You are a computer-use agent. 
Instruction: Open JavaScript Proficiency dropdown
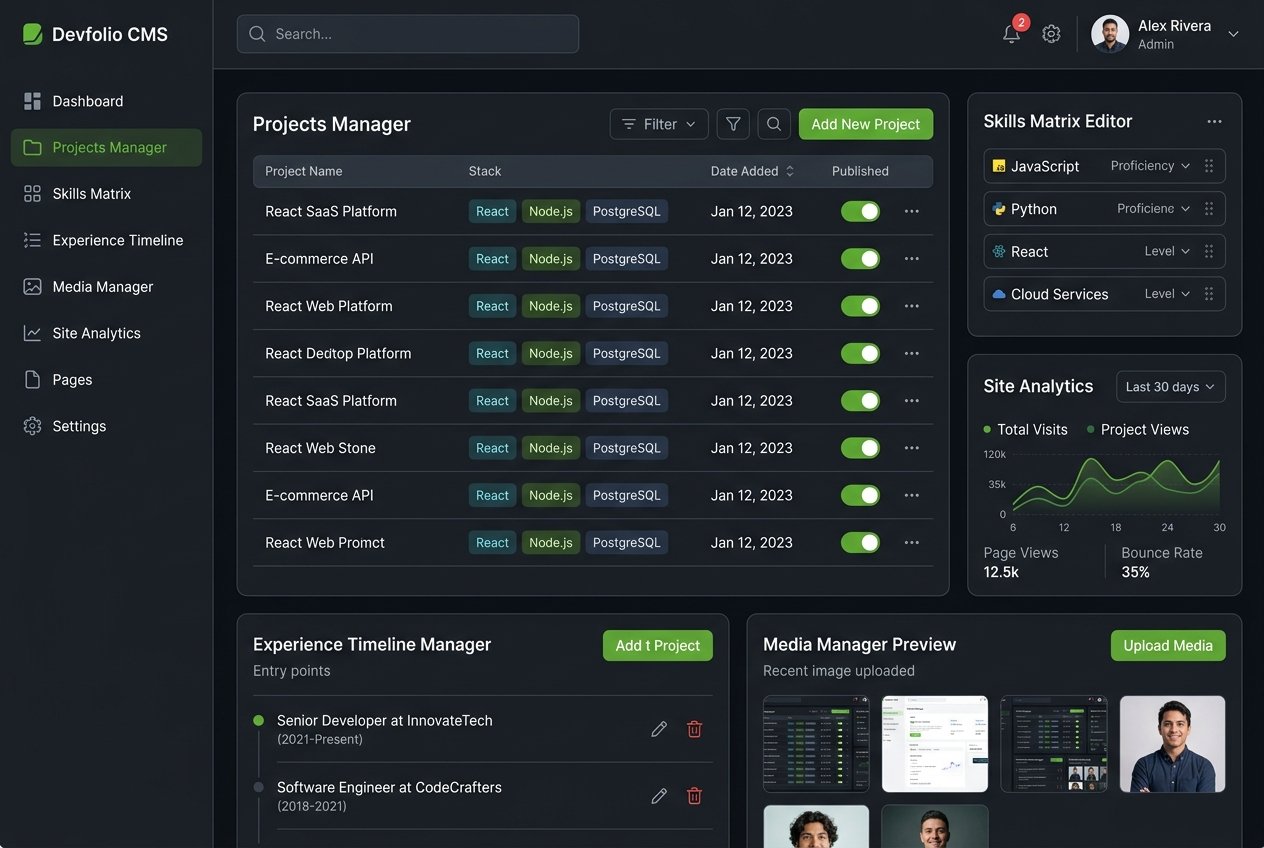[x=1150, y=166]
